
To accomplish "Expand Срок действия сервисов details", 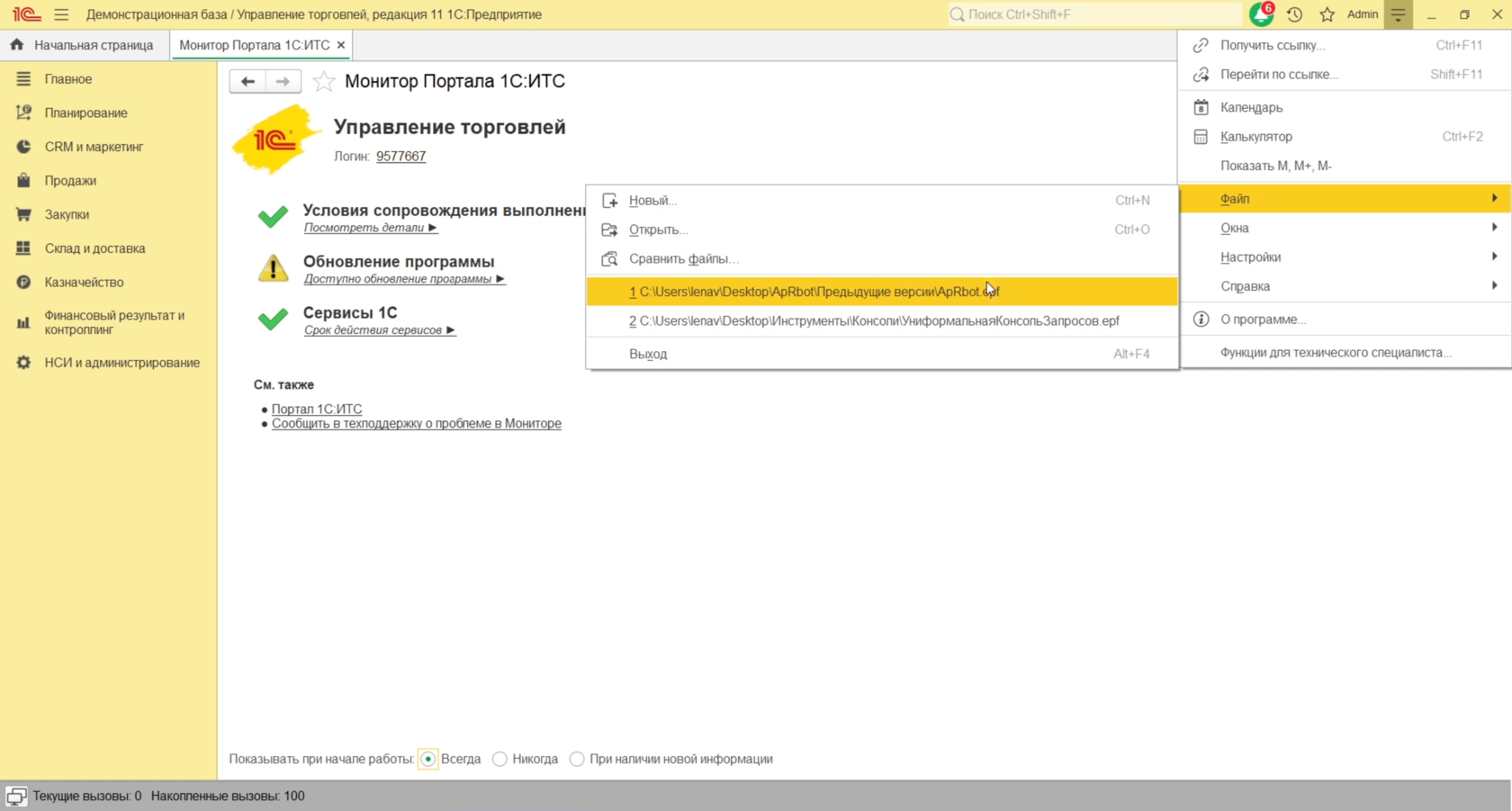I will pyautogui.click(x=379, y=330).
